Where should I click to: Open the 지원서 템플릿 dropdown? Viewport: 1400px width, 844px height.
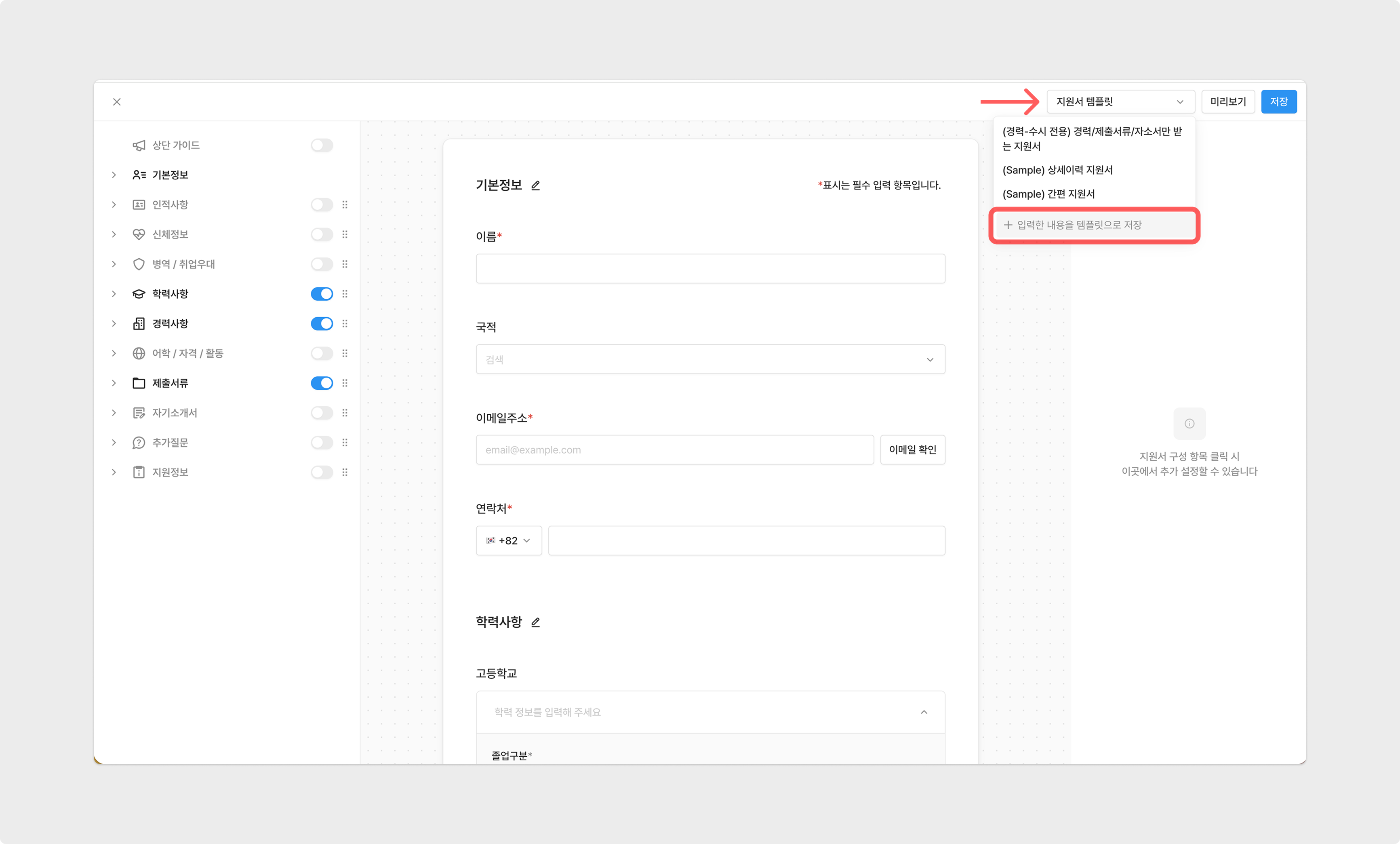[1120, 102]
